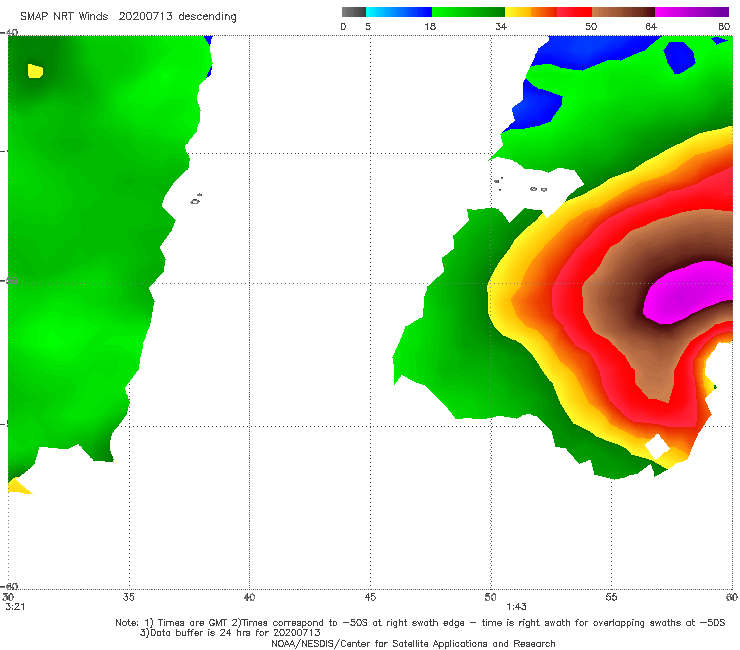
Task: Click the red segment of the color bar
Action: [x=574, y=12]
